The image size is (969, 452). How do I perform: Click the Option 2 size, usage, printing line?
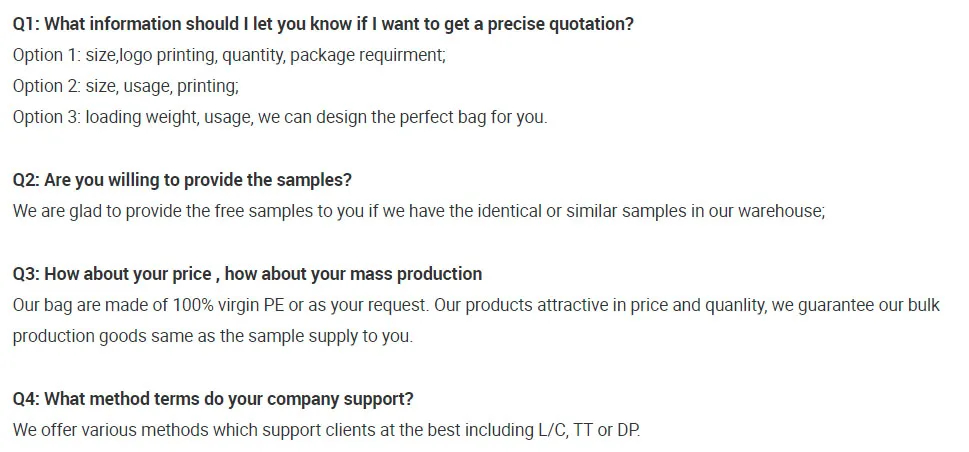coord(125,86)
